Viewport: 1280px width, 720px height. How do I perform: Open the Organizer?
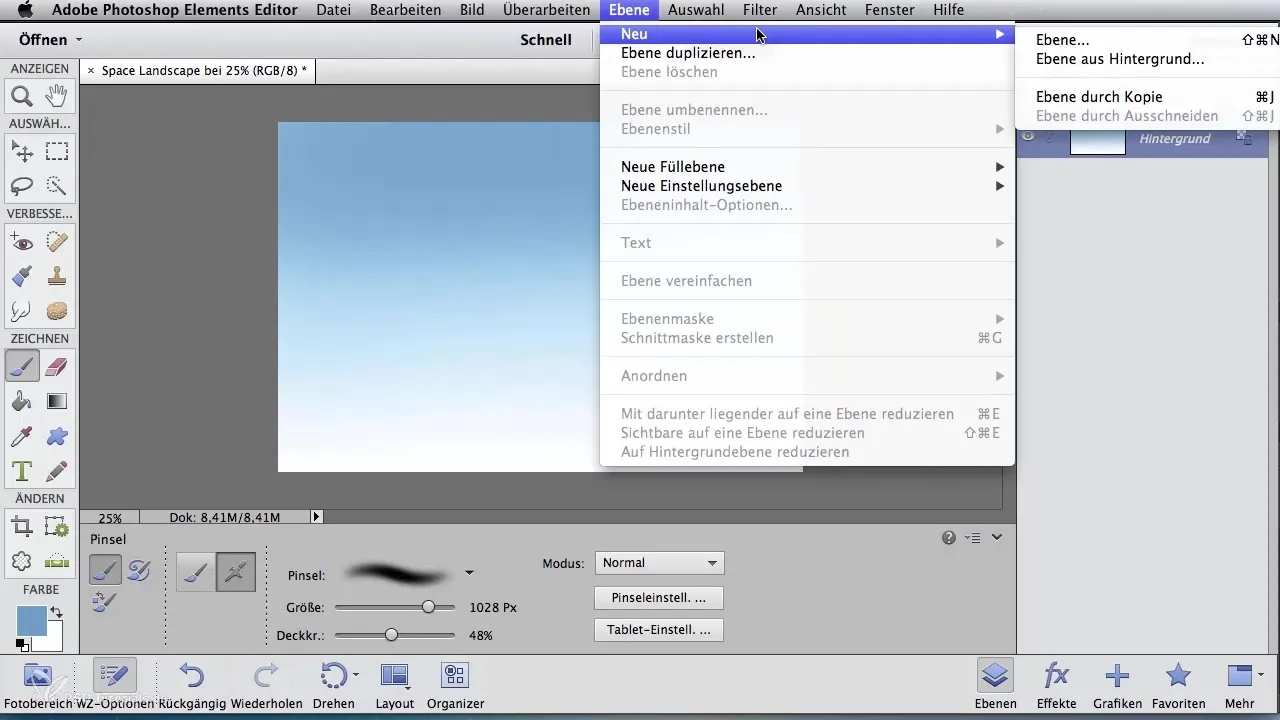point(455,686)
